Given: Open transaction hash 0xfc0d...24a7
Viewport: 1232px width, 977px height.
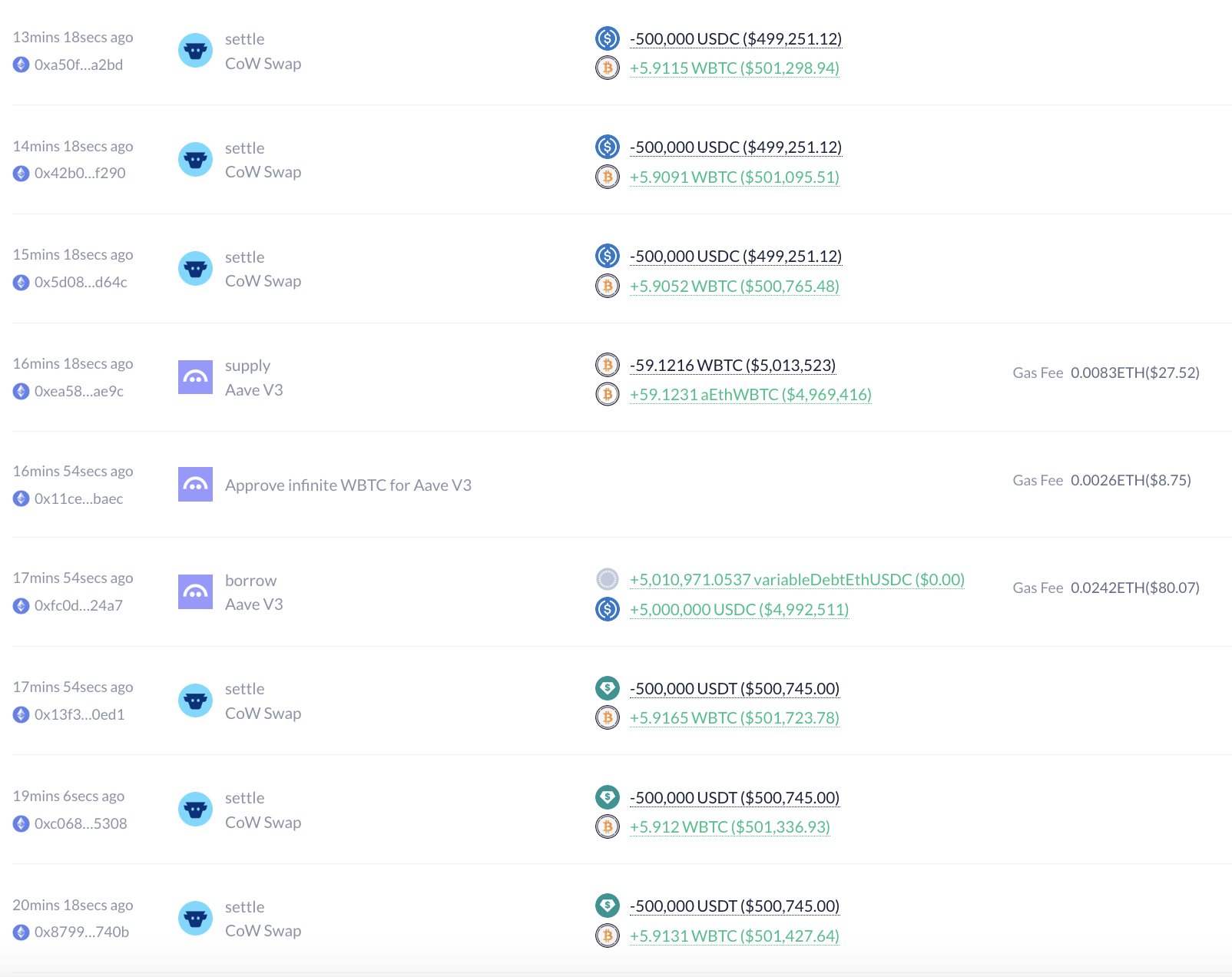Looking at the screenshot, I should 78,605.
